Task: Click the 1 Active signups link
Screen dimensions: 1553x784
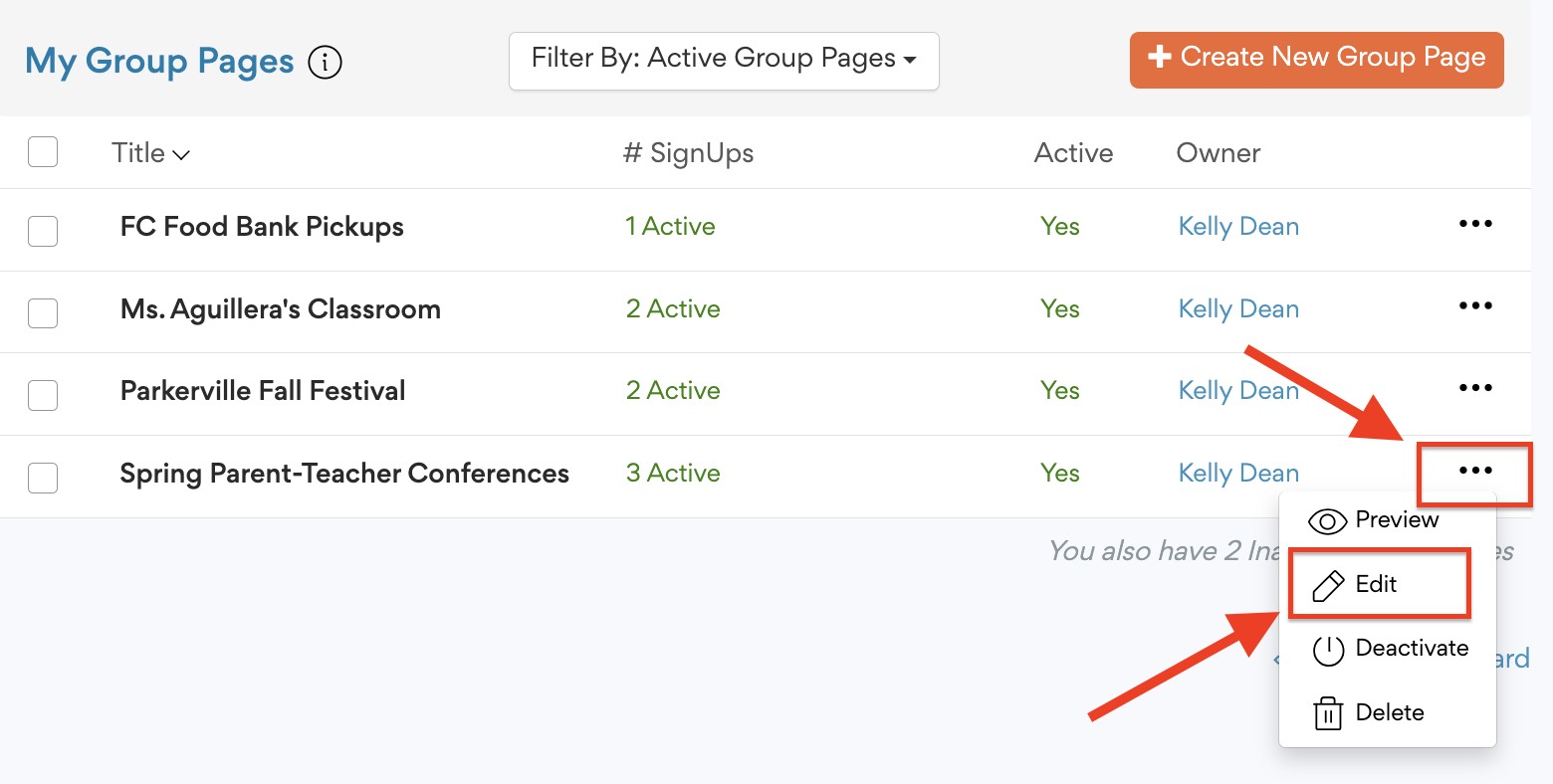Action: pos(670,227)
